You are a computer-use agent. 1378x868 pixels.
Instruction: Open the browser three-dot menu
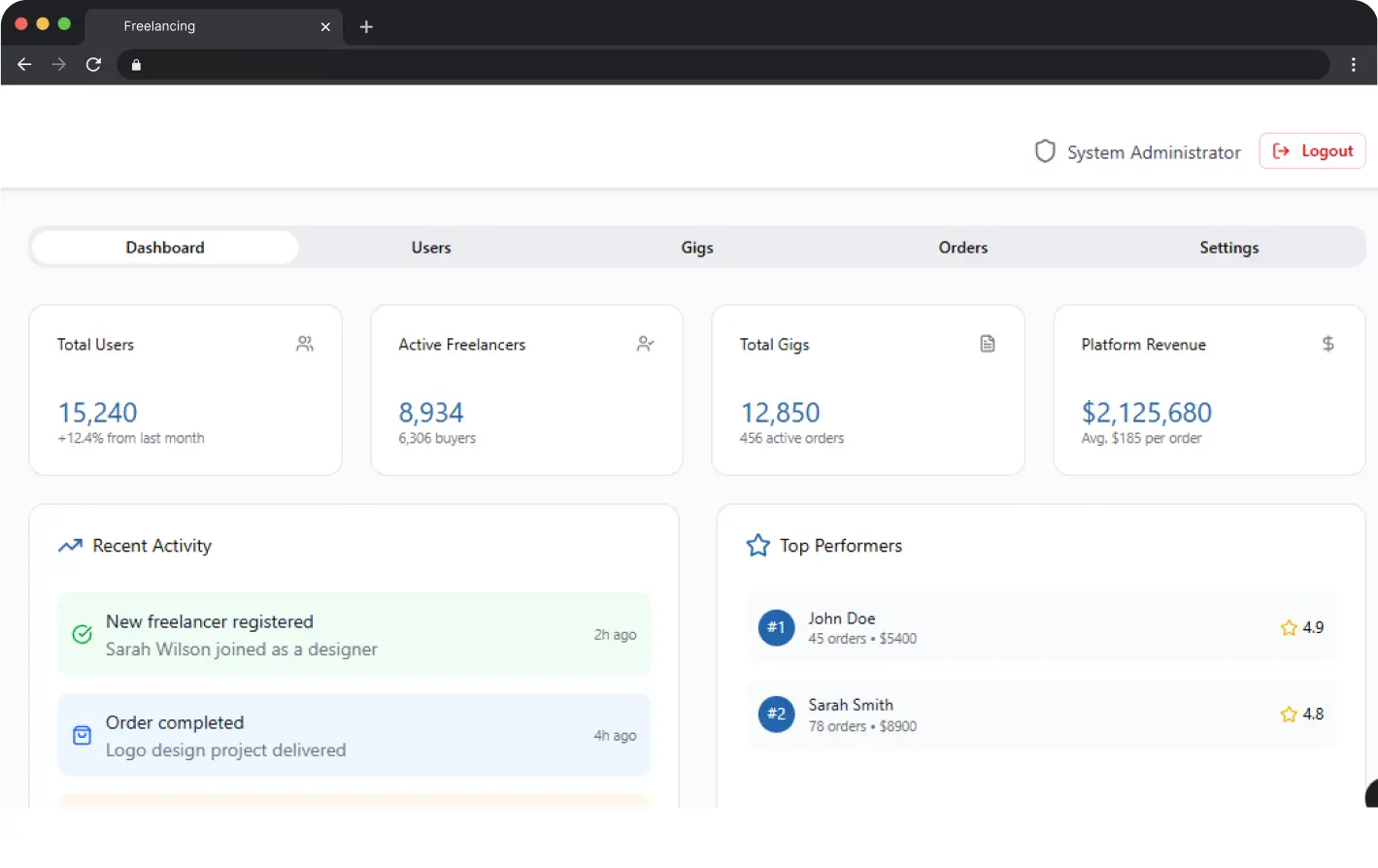(x=1353, y=64)
